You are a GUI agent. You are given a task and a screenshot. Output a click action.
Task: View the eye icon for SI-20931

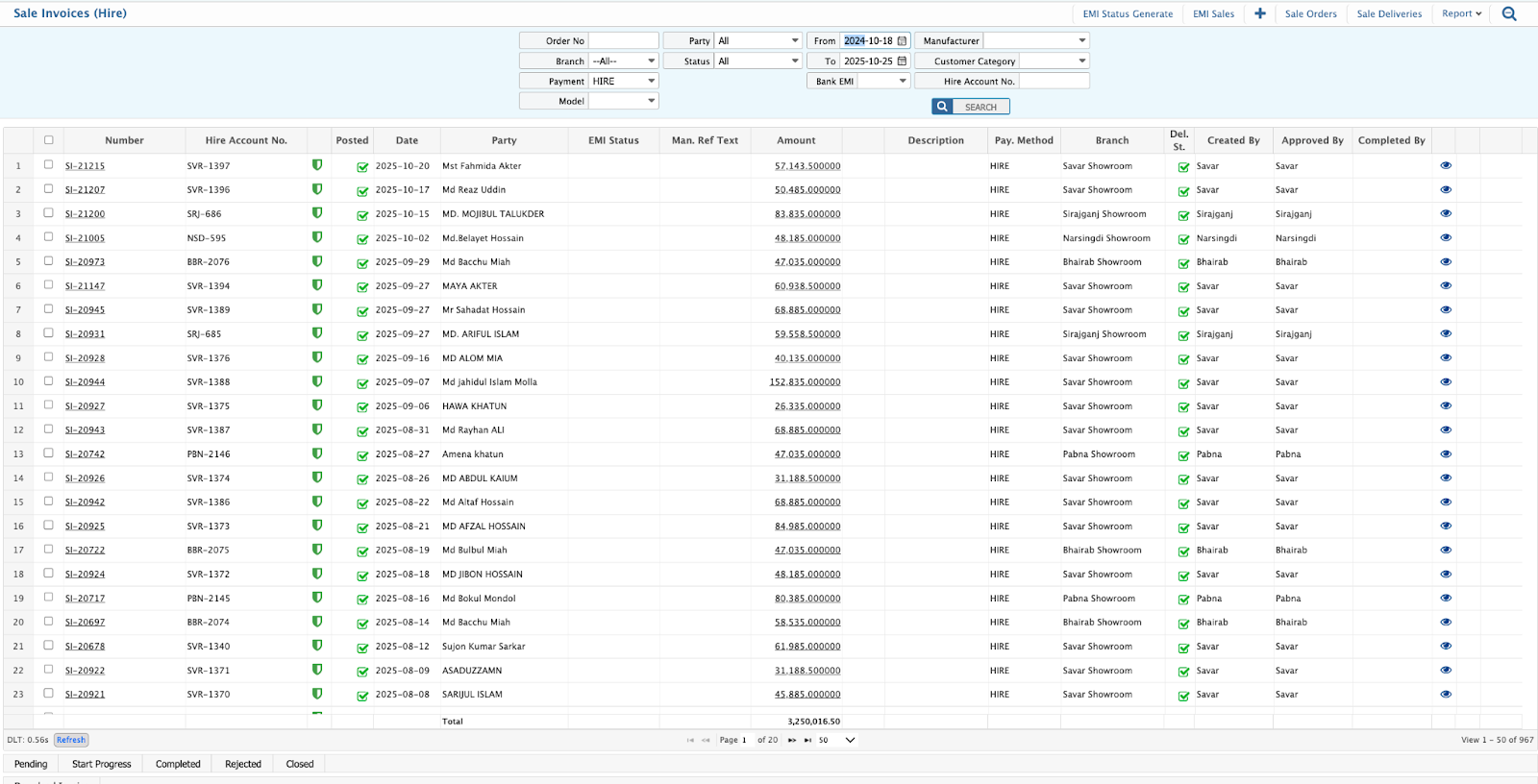coord(1446,333)
